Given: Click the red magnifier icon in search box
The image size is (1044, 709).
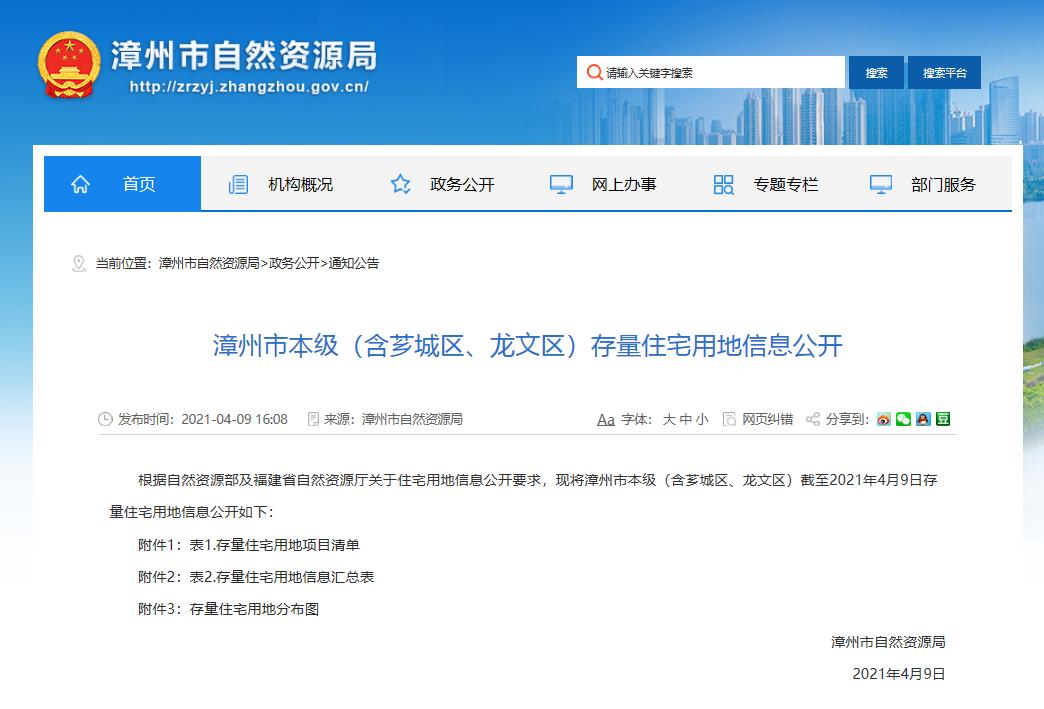Looking at the screenshot, I should click(593, 71).
